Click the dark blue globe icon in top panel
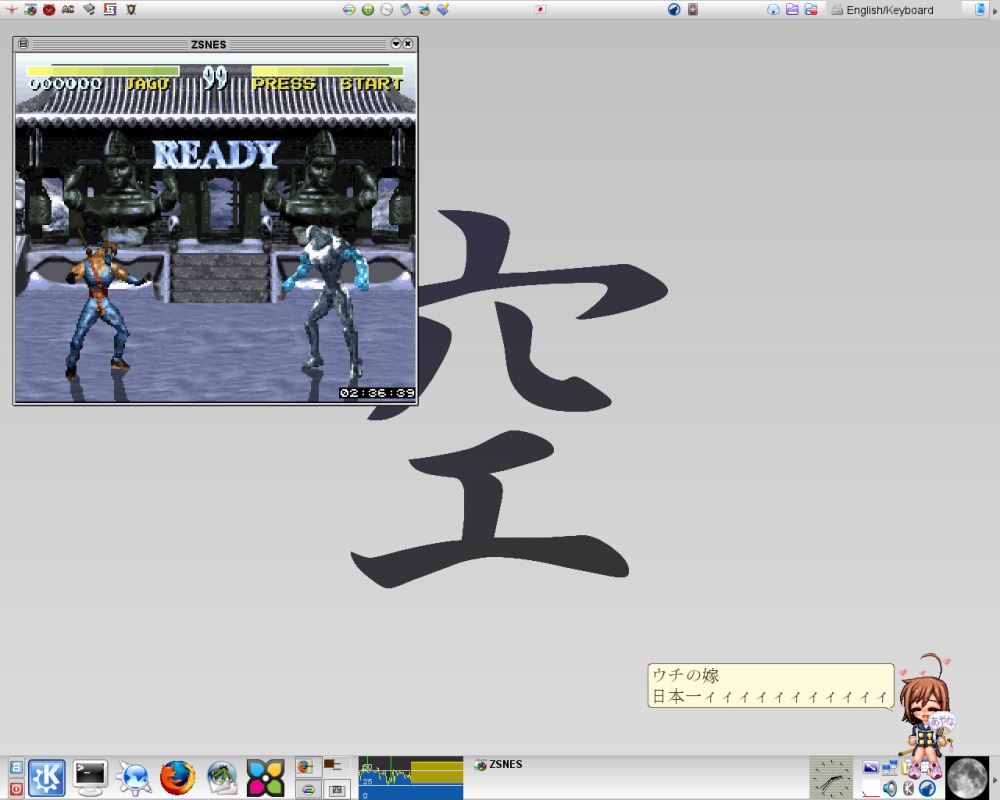 (674, 10)
